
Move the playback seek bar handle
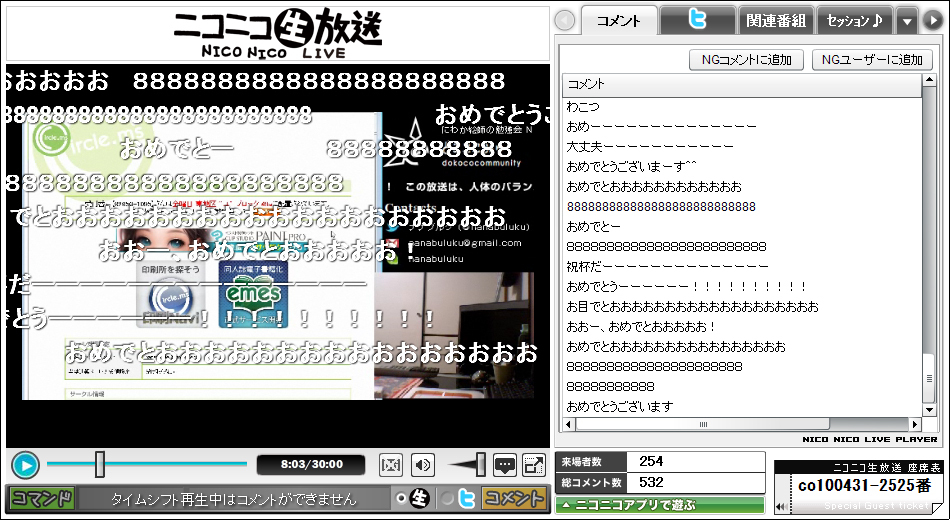(100, 464)
